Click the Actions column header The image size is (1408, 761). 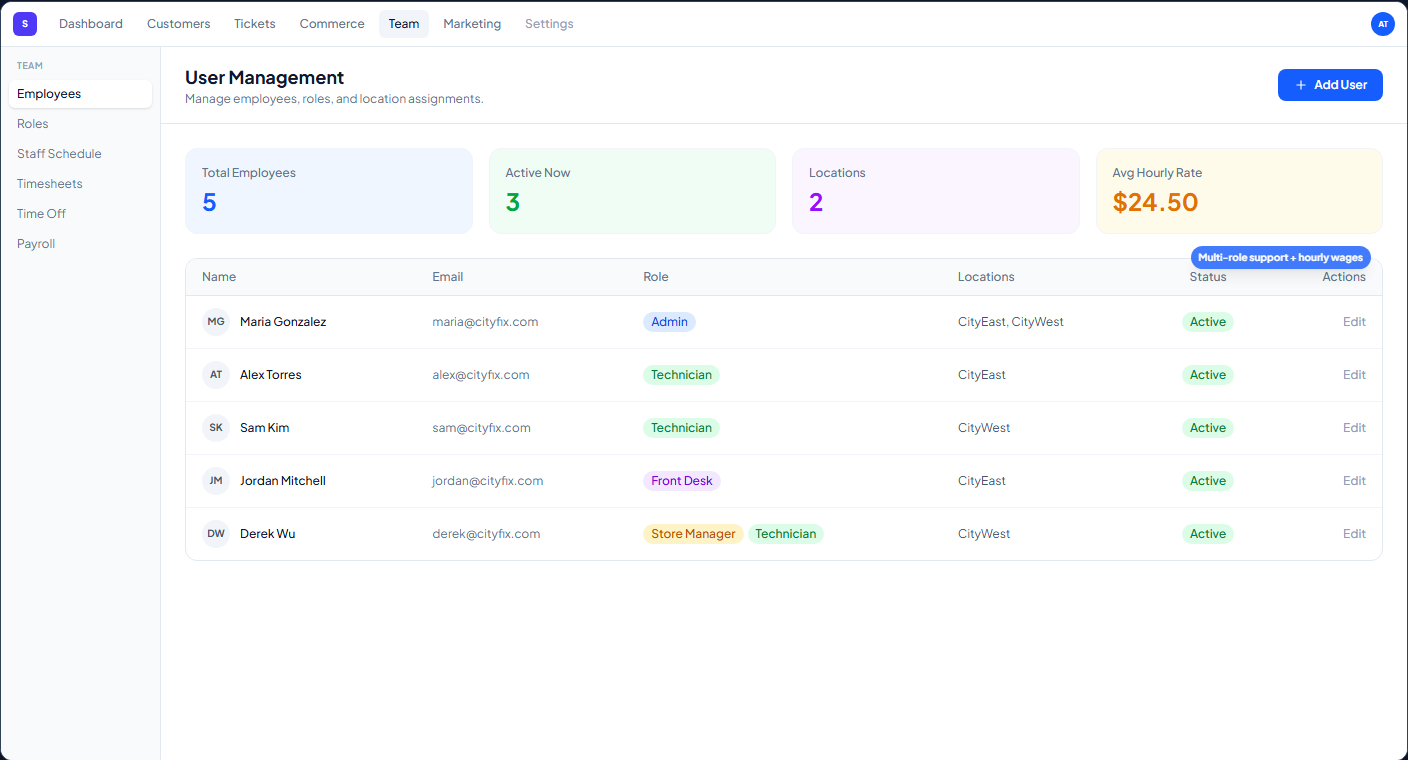(x=1344, y=277)
